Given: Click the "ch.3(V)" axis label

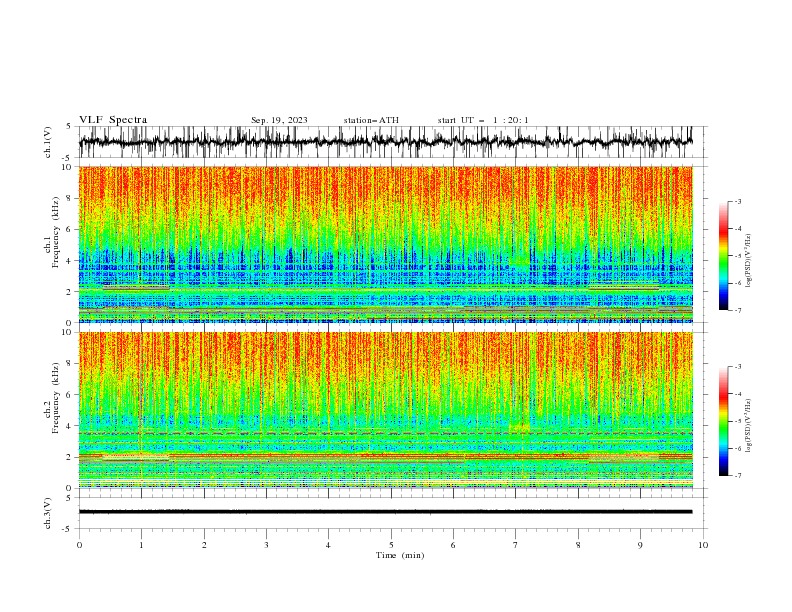Looking at the screenshot, I should pos(48,513).
